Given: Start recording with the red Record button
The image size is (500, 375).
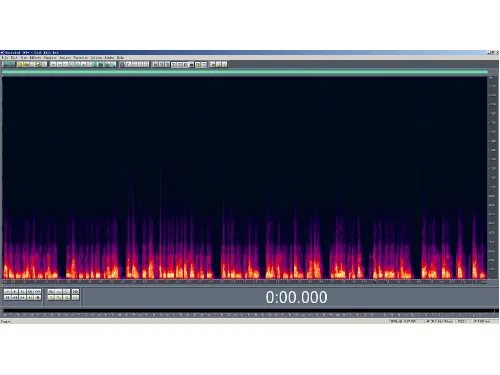Looking at the screenshot, I should [x=38, y=297].
